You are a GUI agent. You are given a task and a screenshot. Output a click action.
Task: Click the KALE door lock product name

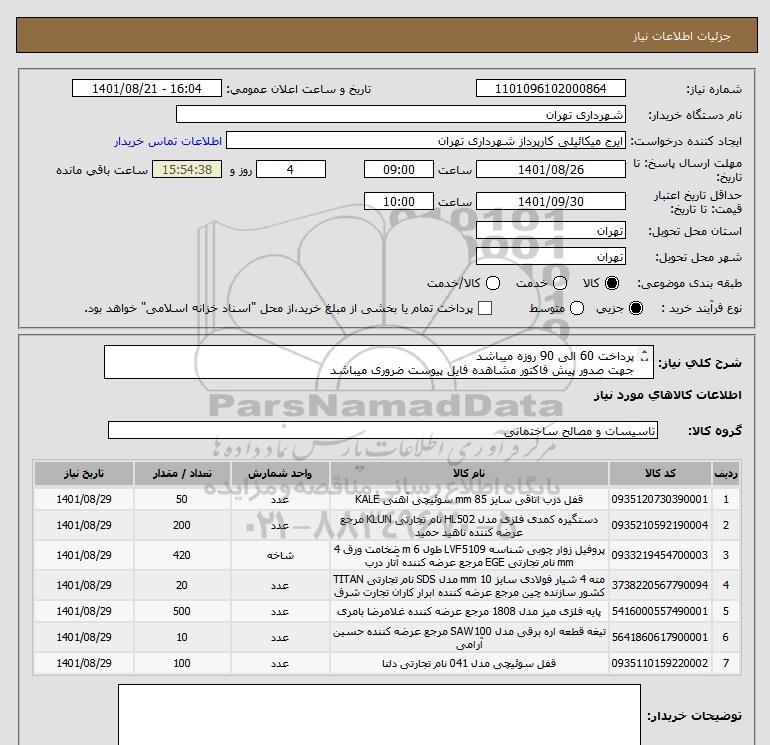tap(469, 499)
